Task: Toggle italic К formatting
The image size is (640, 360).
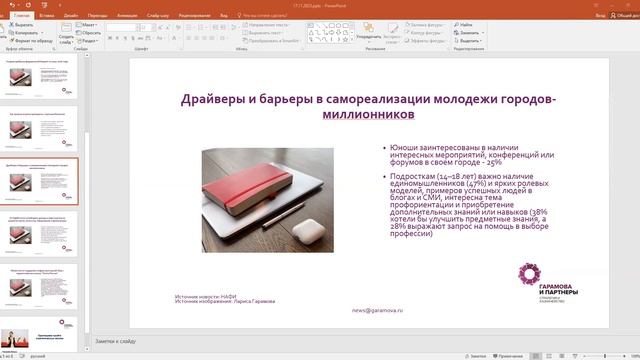Action: (x=118, y=38)
